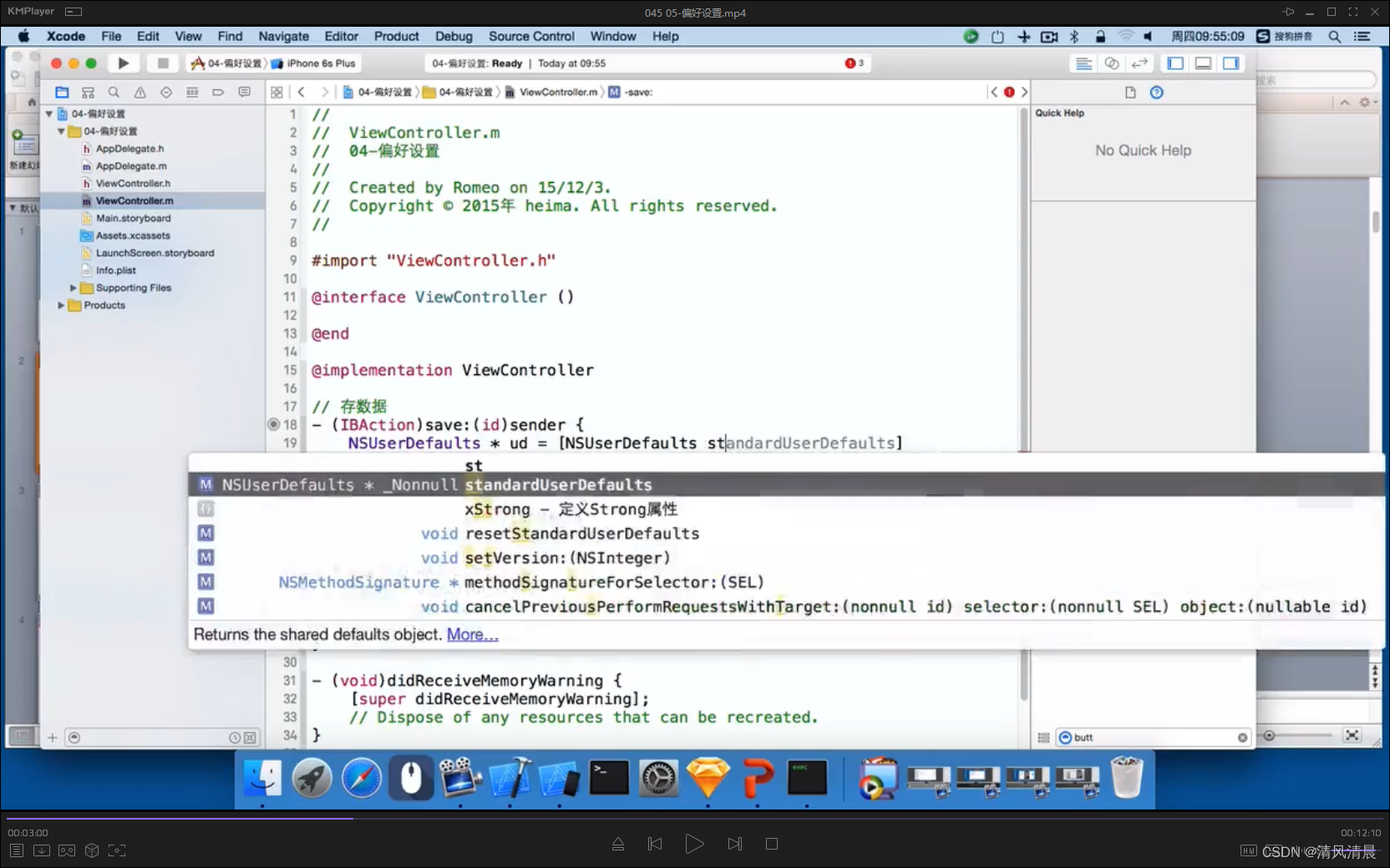Open the Debug navigator tab

pyautogui.click(x=192, y=93)
